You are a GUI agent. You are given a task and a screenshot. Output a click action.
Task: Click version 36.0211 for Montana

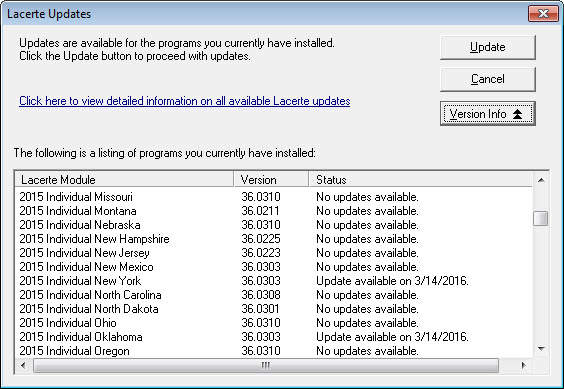260,211
